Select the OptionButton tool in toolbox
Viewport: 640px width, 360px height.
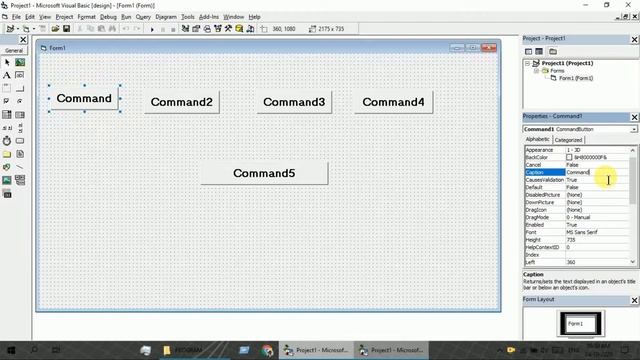pos(20,102)
